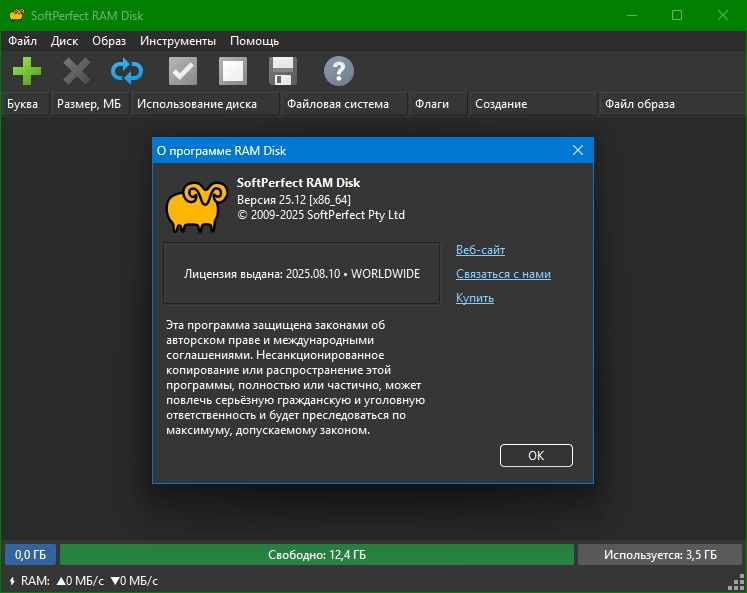747x593 pixels.
Task: Minimize the SoftPerfect RAM Disk window
Action: (x=632, y=15)
